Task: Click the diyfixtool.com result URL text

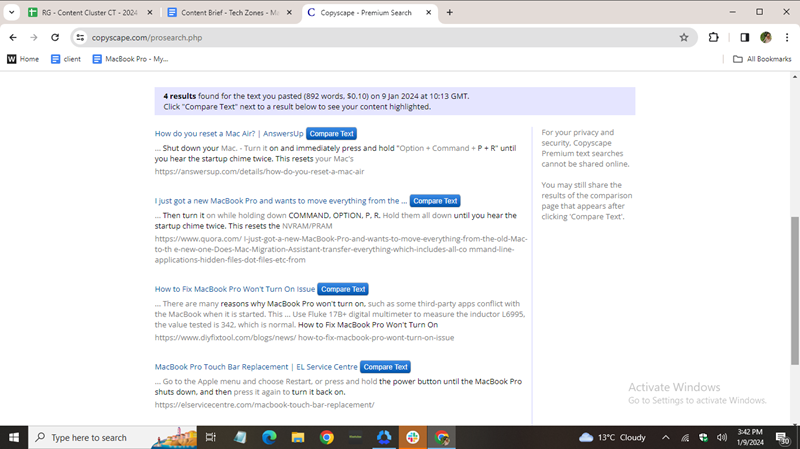Action: tap(304, 338)
